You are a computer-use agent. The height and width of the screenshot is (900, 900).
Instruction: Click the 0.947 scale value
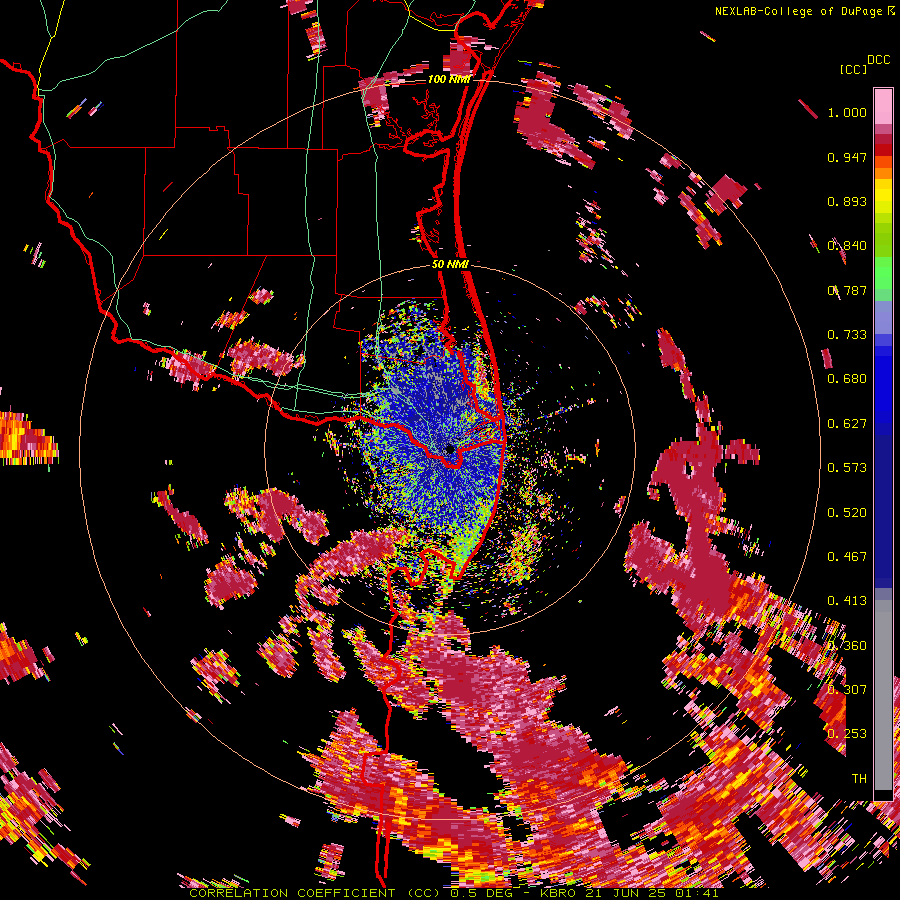[x=847, y=157]
